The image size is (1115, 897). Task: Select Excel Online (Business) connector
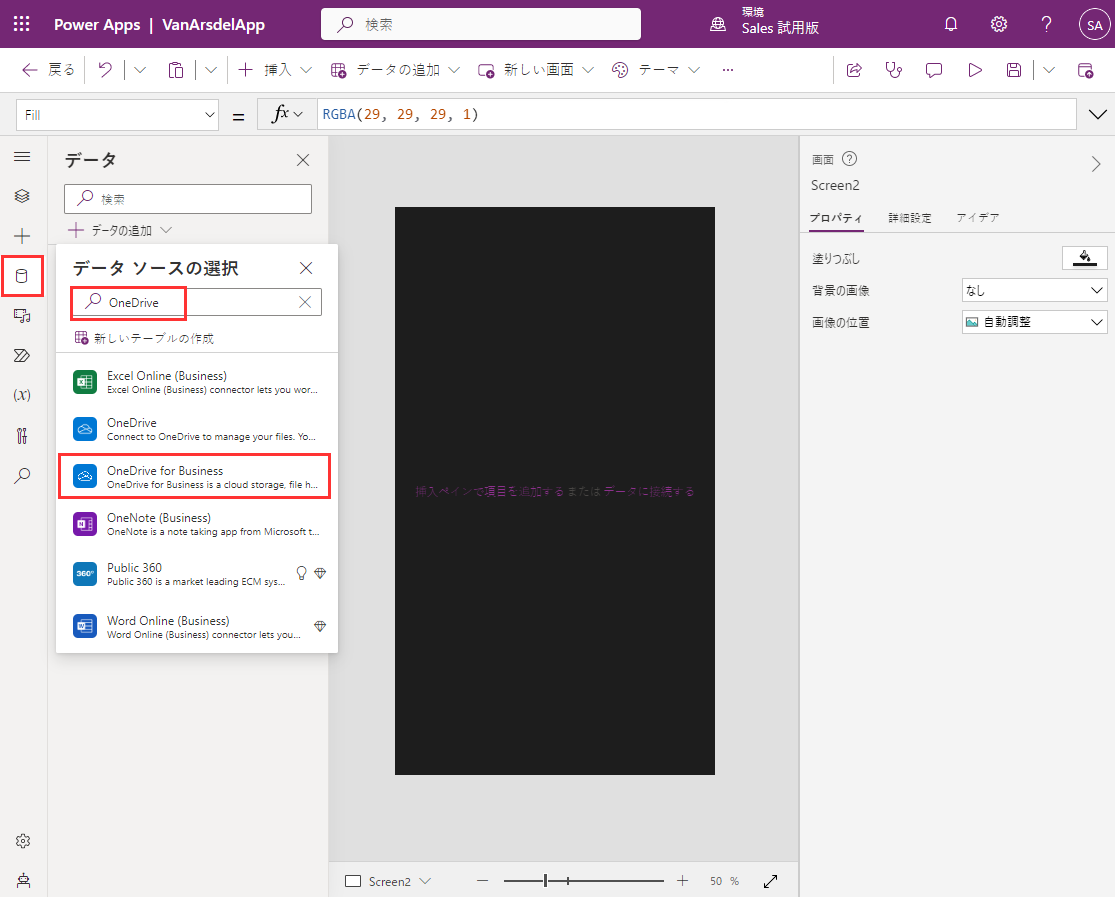197,382
